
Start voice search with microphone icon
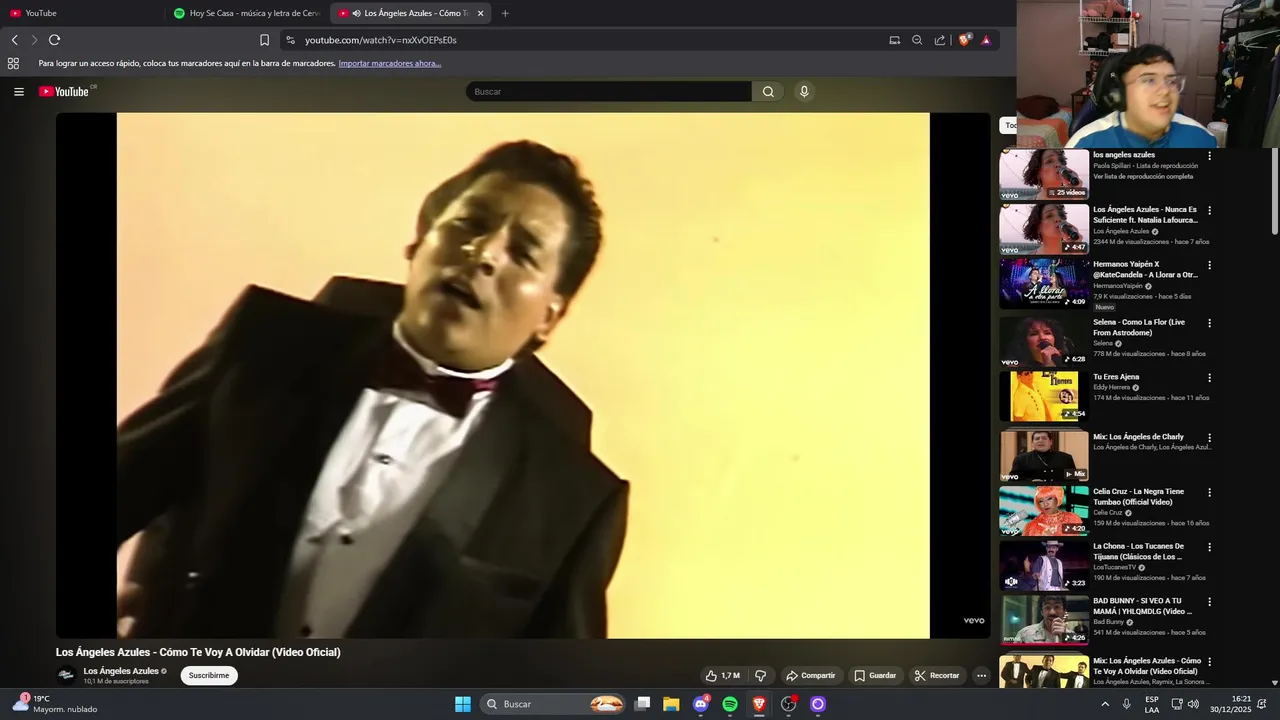tap(804, 91)
